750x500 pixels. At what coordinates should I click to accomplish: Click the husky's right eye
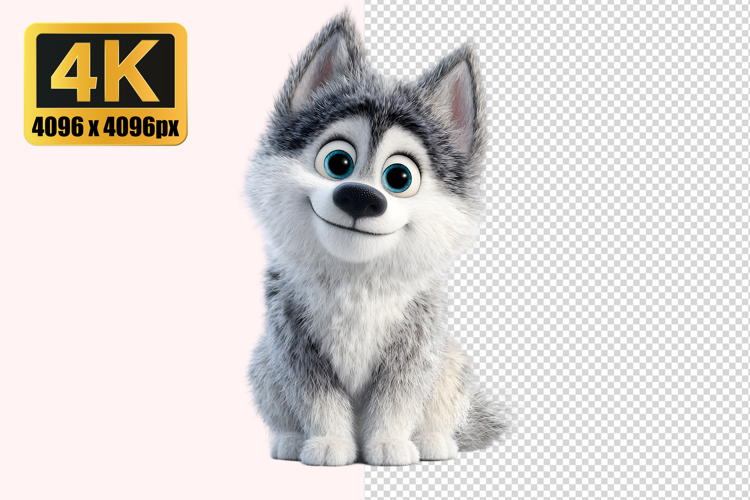398,177
